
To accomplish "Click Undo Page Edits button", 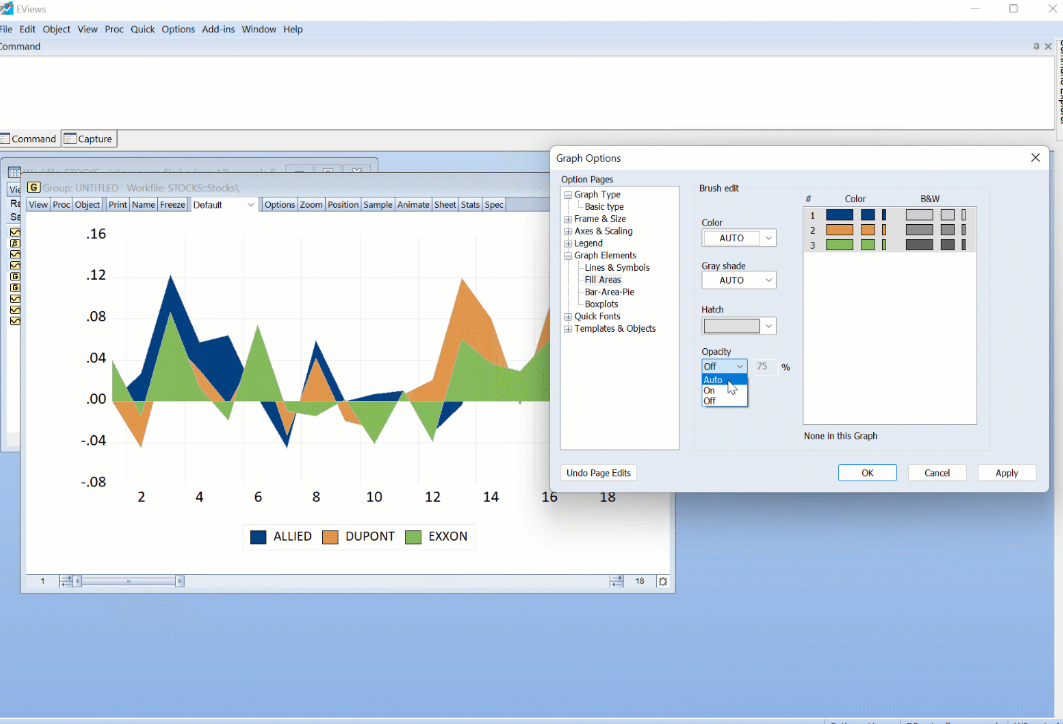I will 599,472.
